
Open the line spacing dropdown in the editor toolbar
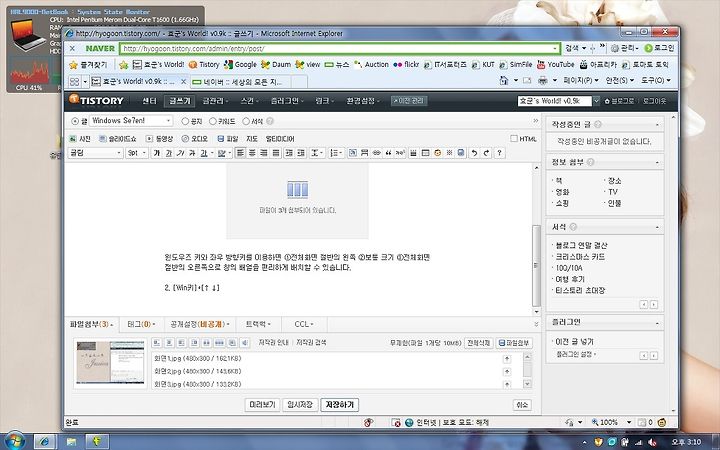click(x=317, y=153)
